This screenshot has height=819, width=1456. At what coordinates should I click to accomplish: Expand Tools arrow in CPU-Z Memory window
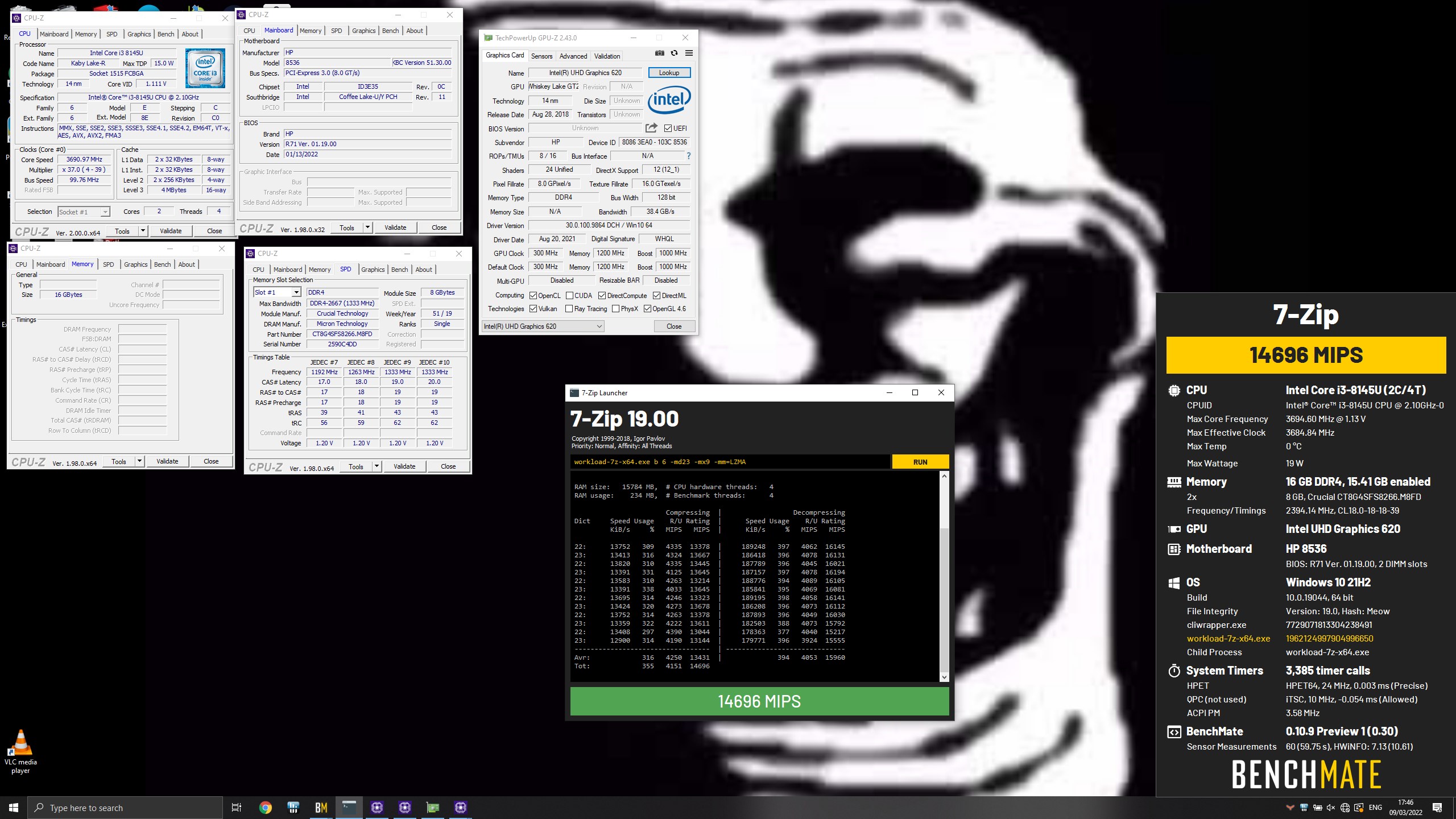click(139, 461)
